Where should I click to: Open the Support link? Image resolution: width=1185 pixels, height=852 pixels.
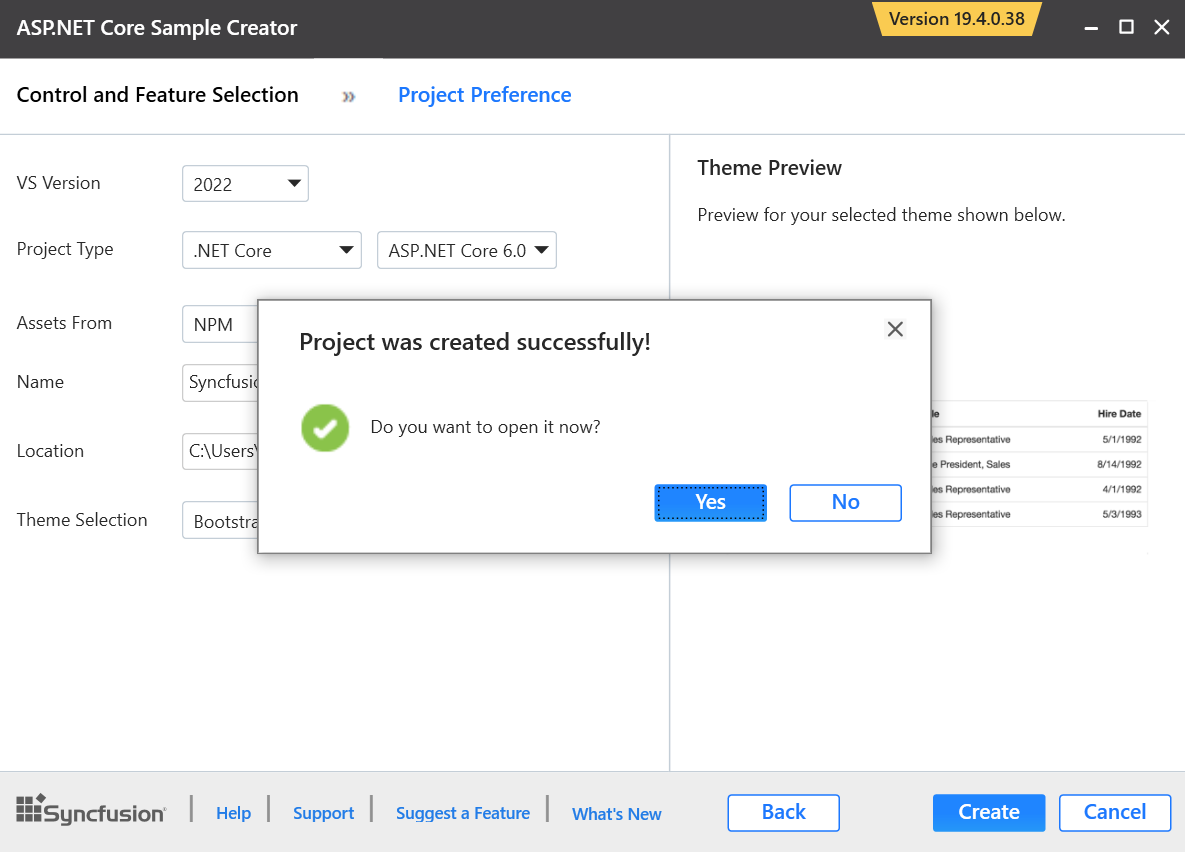point(323,813)
